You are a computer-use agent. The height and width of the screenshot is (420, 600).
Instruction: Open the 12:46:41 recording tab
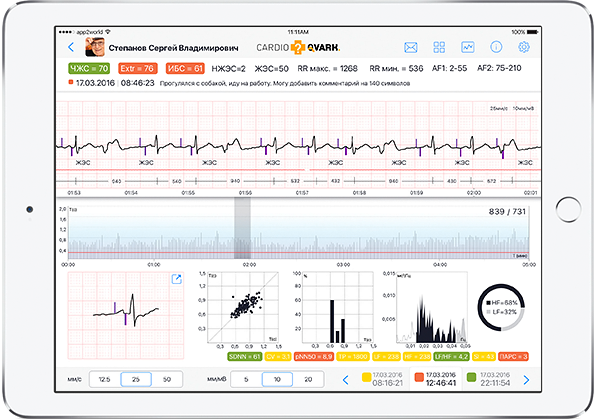[435, 379]
